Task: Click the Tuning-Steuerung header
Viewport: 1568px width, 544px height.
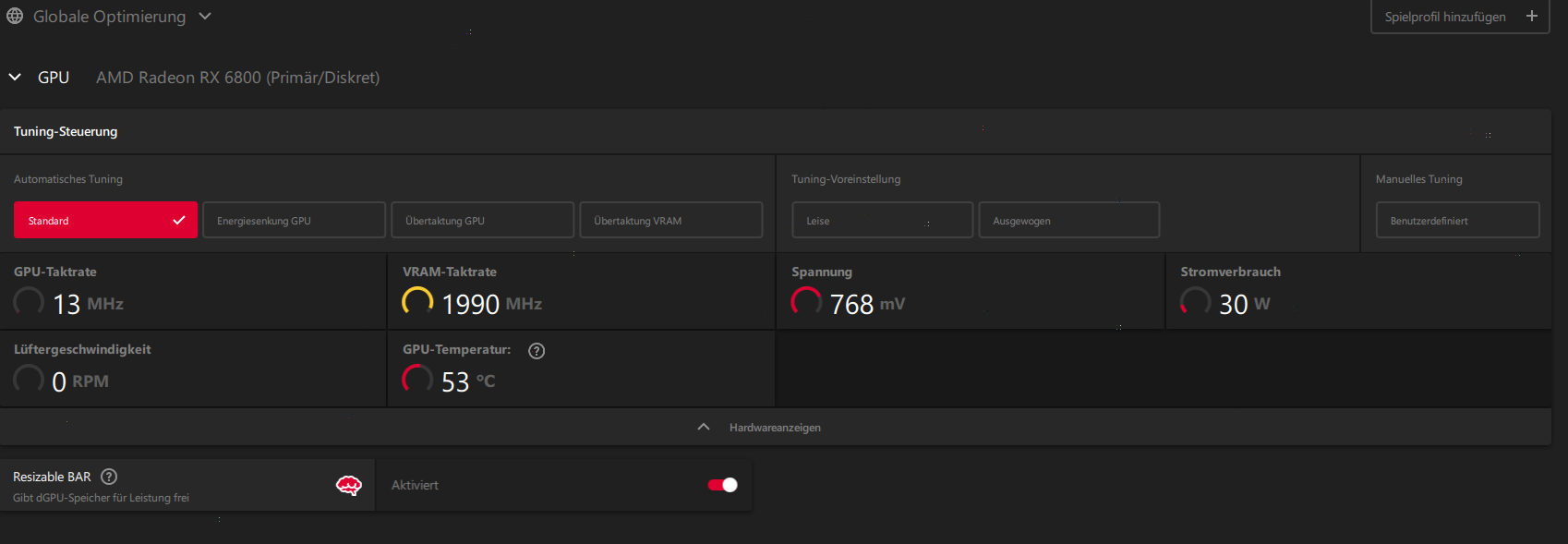Action: 66,131
